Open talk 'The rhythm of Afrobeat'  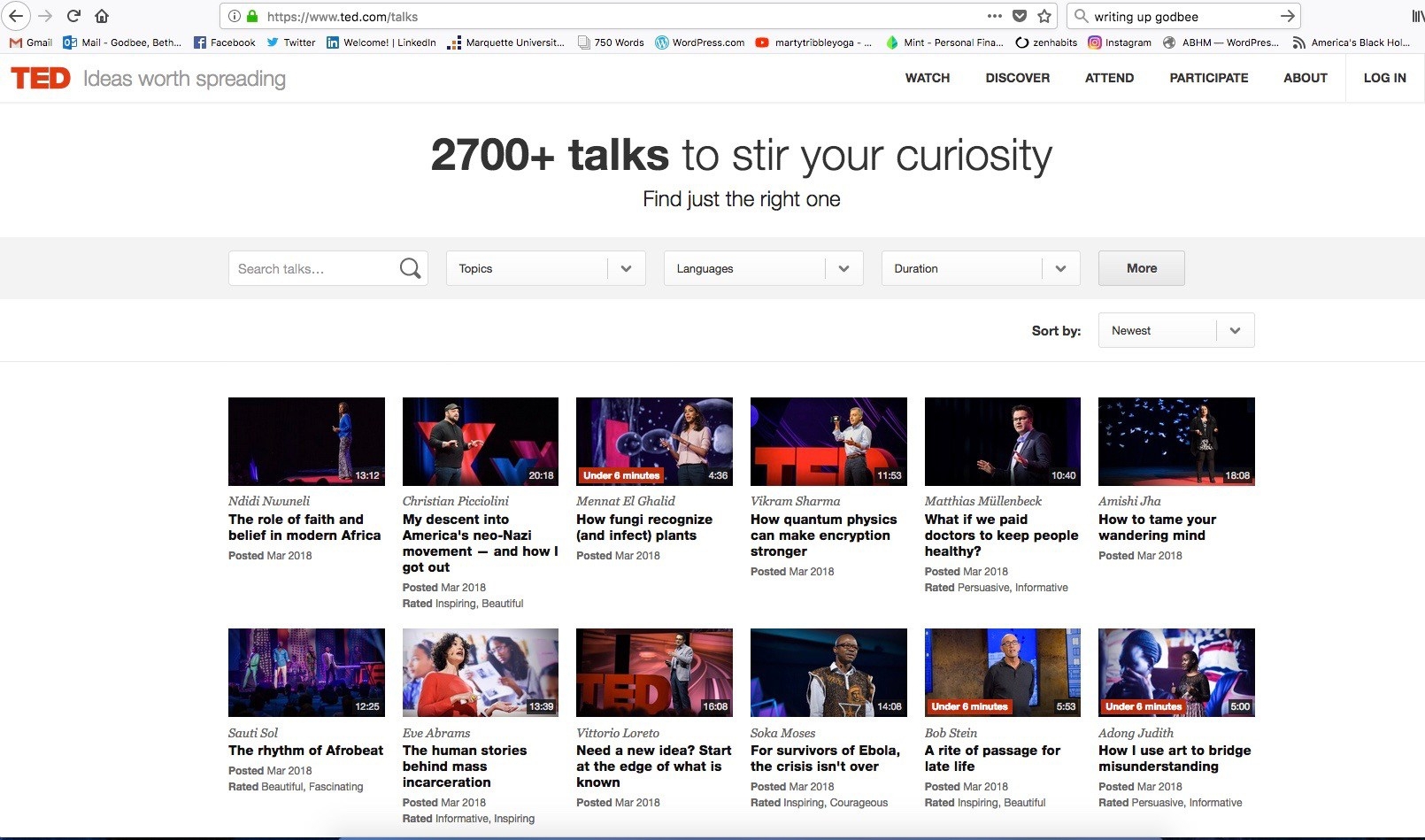[305, 751]
